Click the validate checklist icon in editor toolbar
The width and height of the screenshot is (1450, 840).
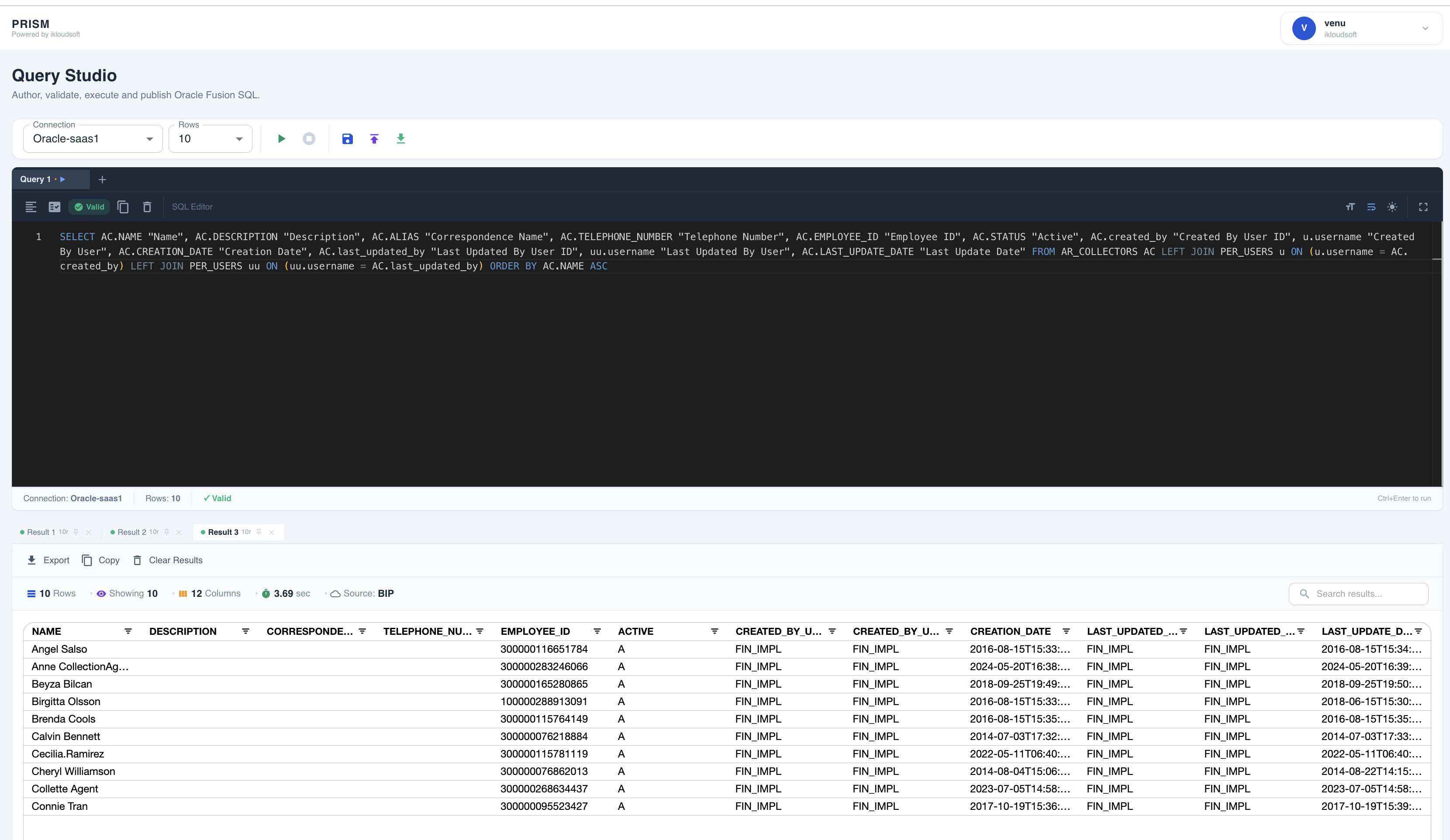pyautogui.click(x=55, y=207)
